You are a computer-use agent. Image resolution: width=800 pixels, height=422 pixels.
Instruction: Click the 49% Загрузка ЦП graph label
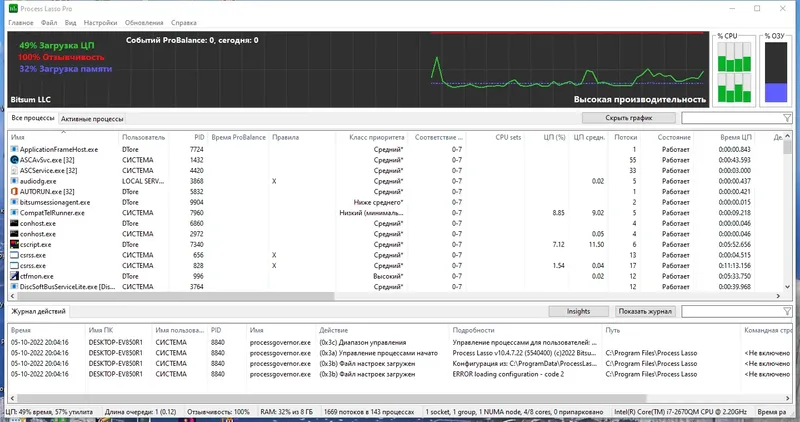(57, 45)
